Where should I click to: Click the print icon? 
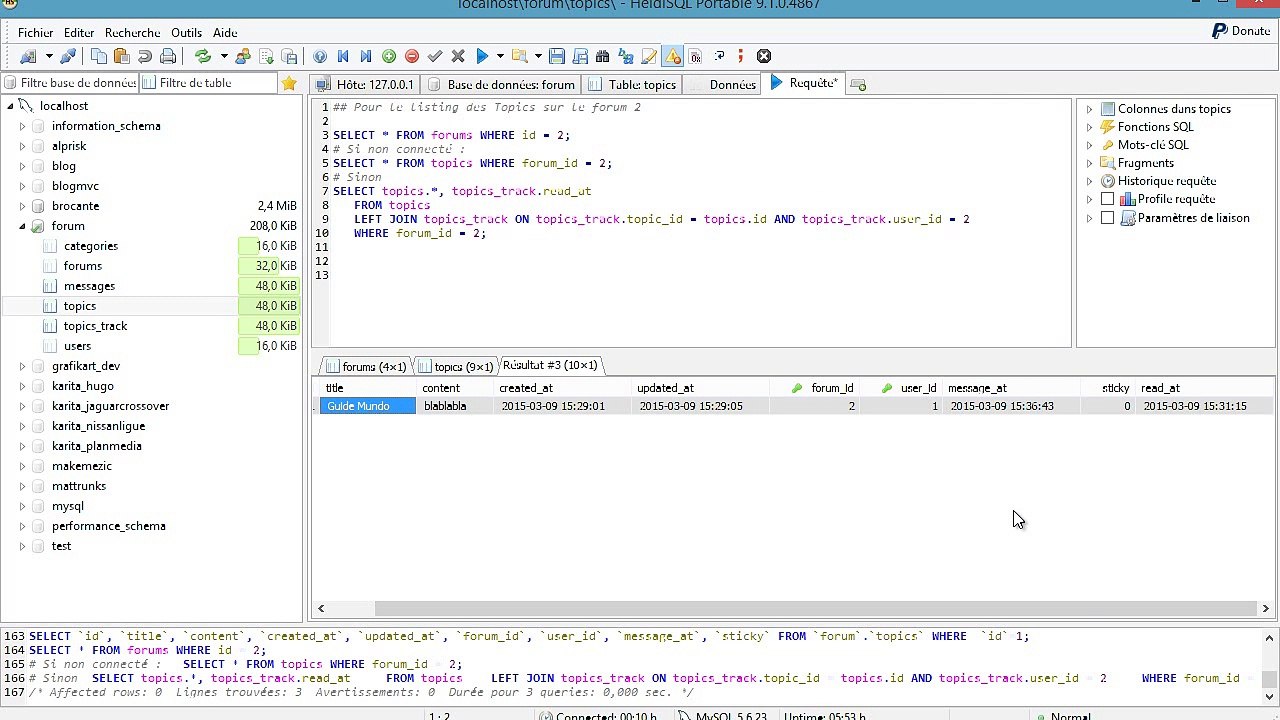pos(168,56)
